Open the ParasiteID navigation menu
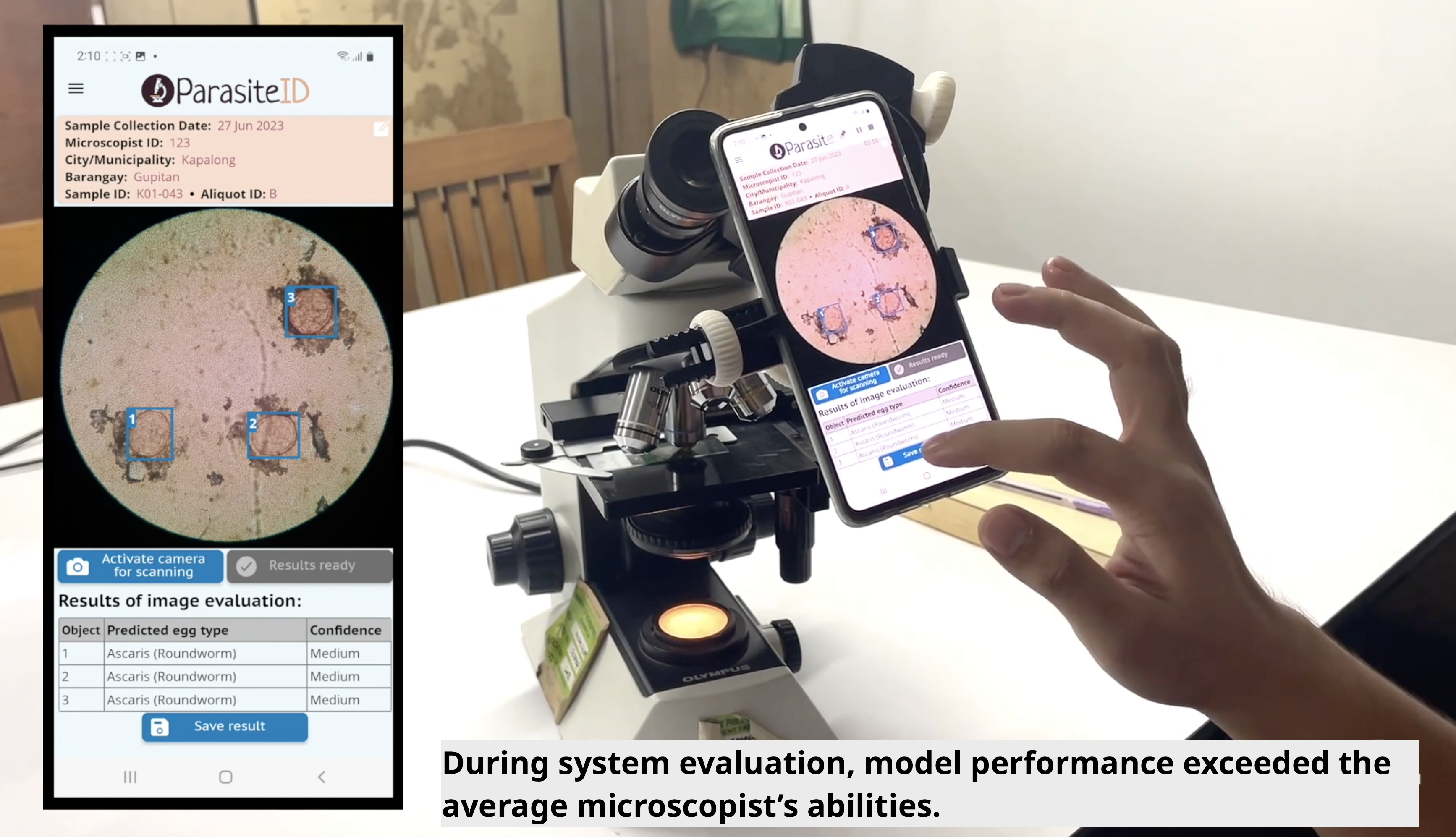 (78, 90)
